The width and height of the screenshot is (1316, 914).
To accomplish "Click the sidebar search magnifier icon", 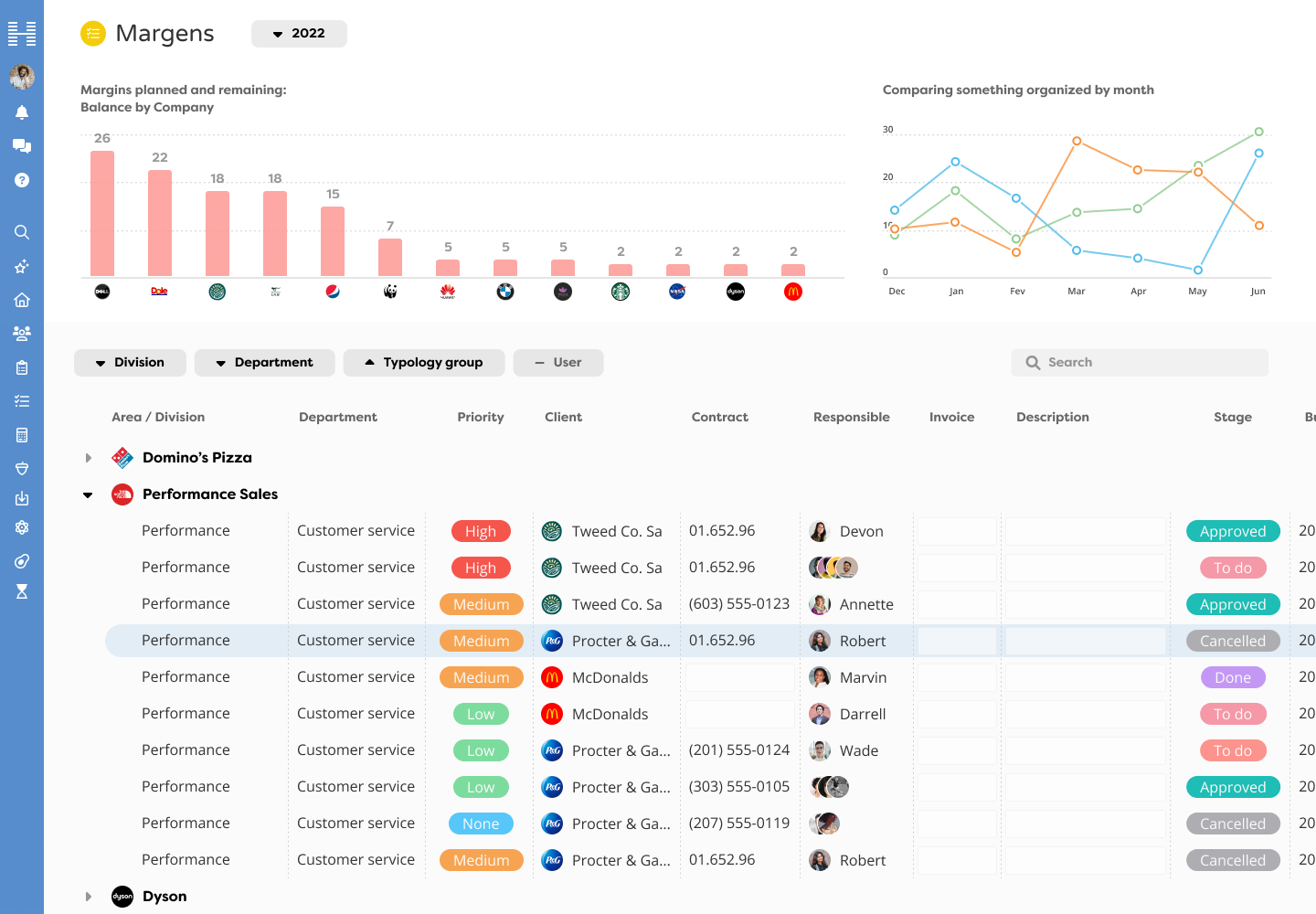I will [x=22, y=232].
